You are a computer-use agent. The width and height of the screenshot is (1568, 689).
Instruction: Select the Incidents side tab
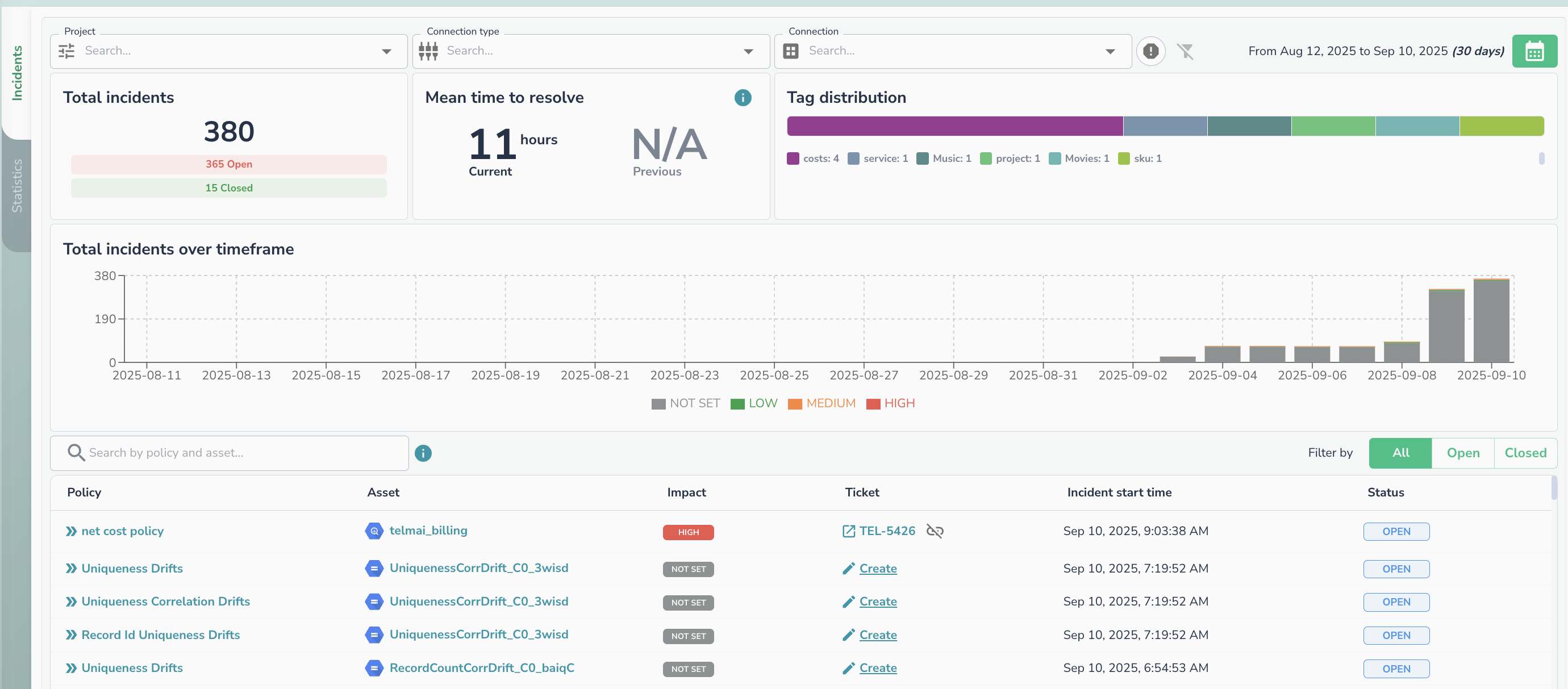[x=17, y=73]
